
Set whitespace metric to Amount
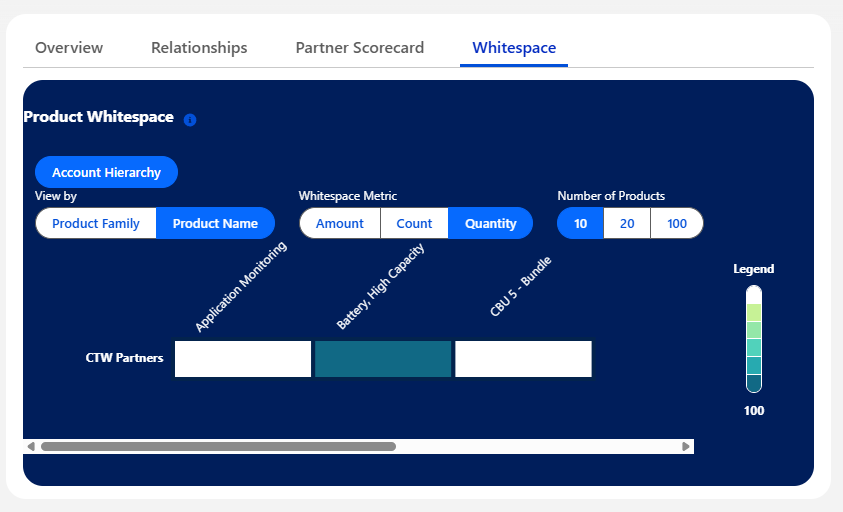[340, 223]
